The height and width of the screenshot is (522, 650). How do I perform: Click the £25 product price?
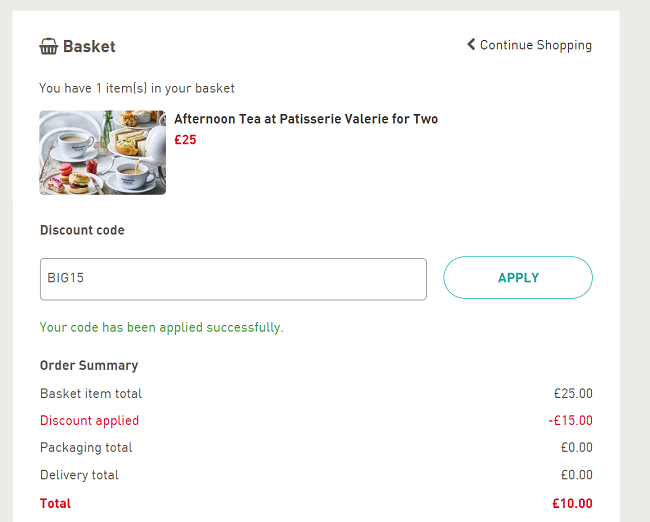185,140
